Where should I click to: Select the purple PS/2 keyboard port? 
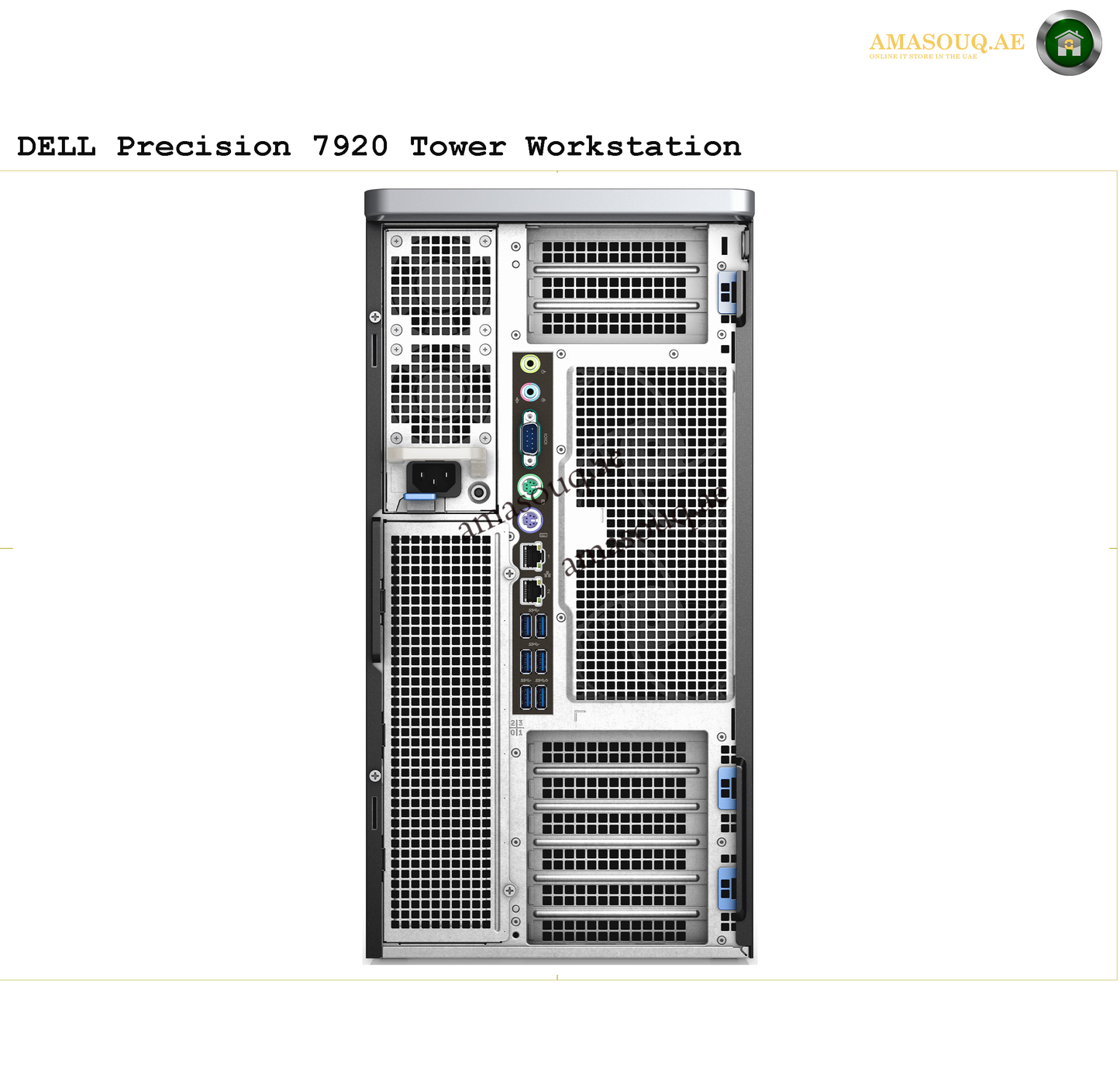tap(529, 518)
